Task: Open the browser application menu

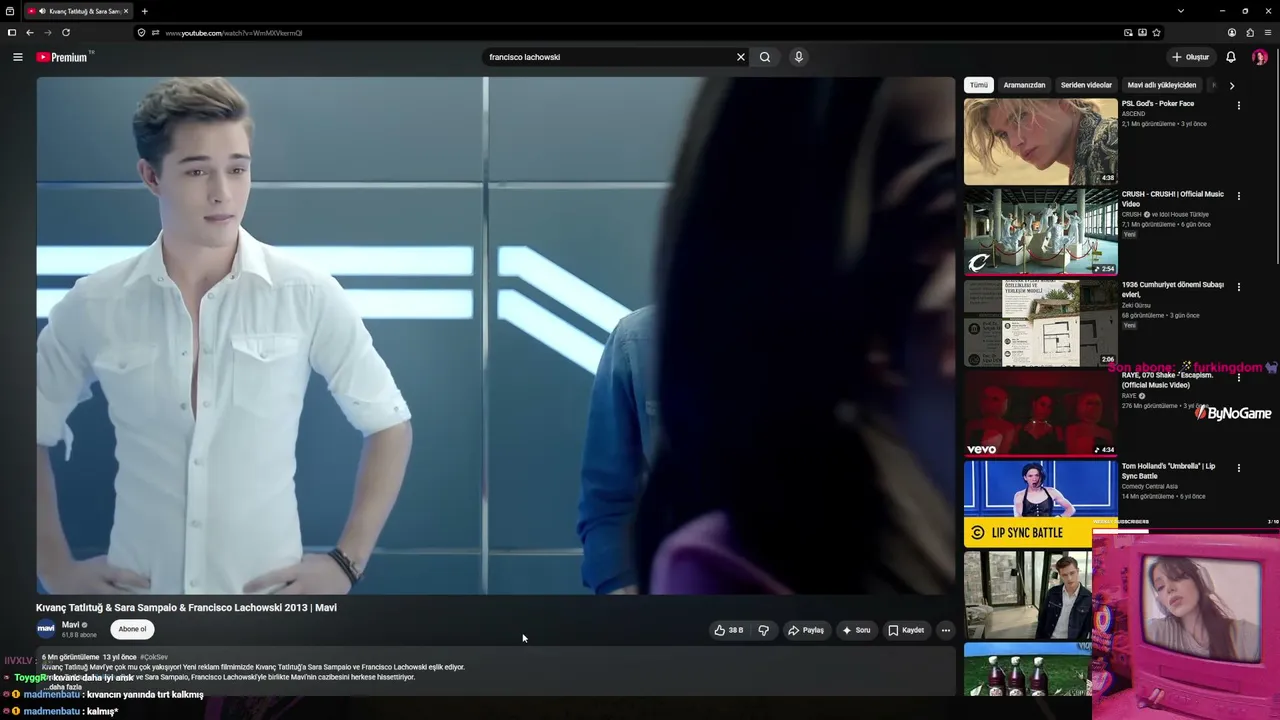Action: coord(1268,33)
